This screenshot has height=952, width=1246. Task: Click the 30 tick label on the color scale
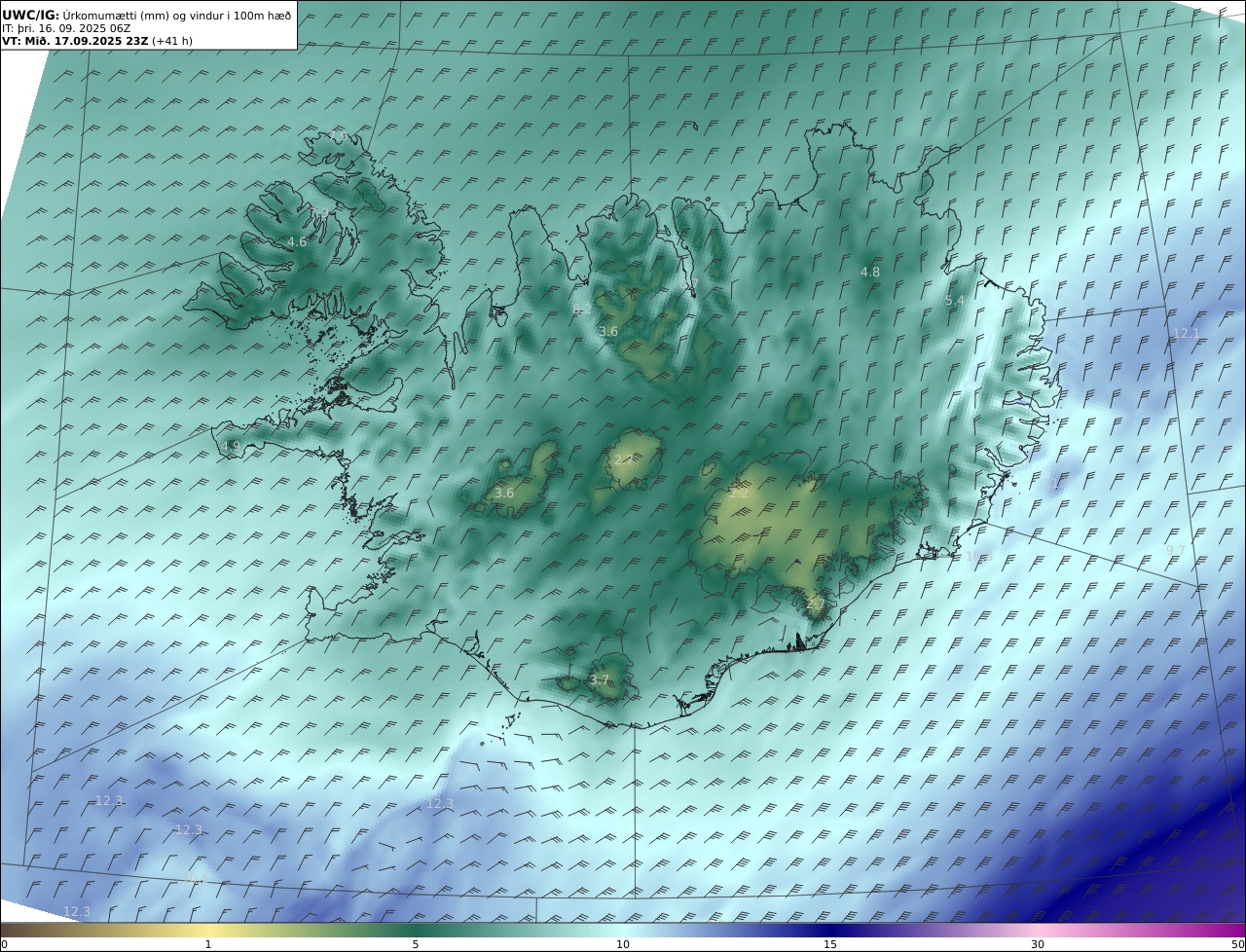(x=1038, y=944)
